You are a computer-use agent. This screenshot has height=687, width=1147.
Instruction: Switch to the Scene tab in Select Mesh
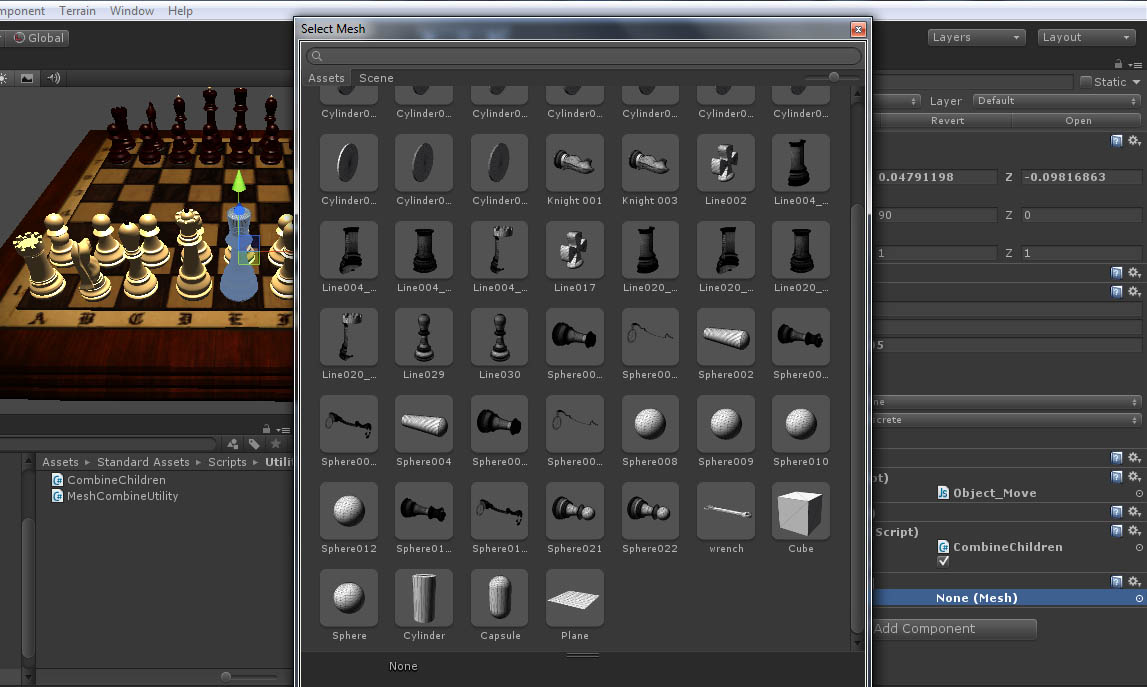(376, 77)
